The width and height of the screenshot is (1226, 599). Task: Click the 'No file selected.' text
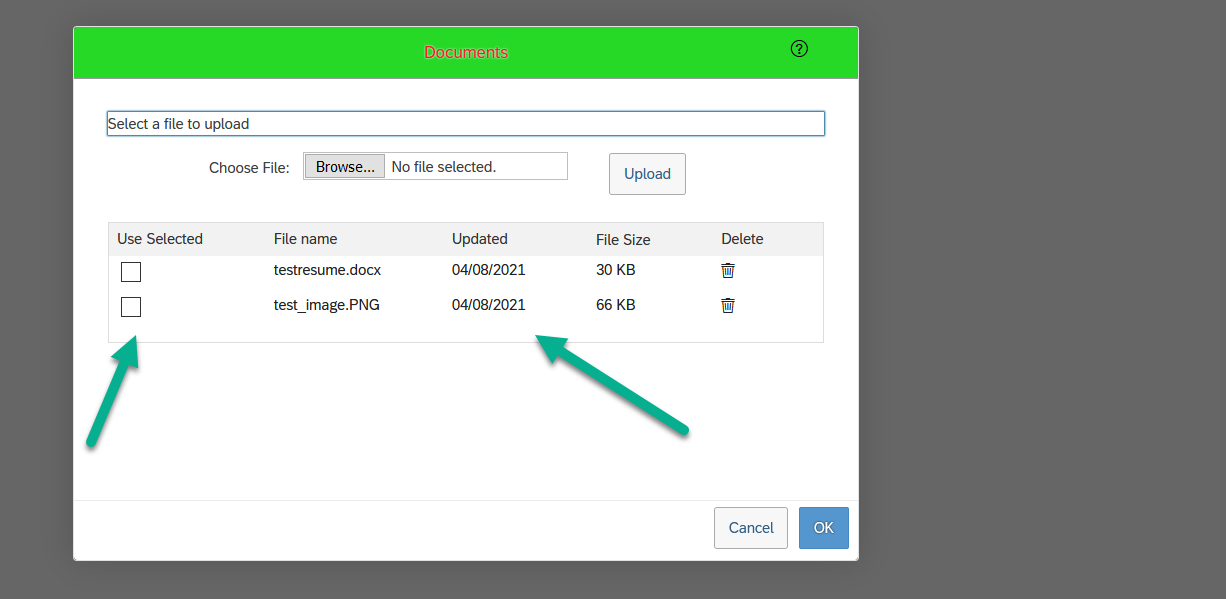pos(444,167)
